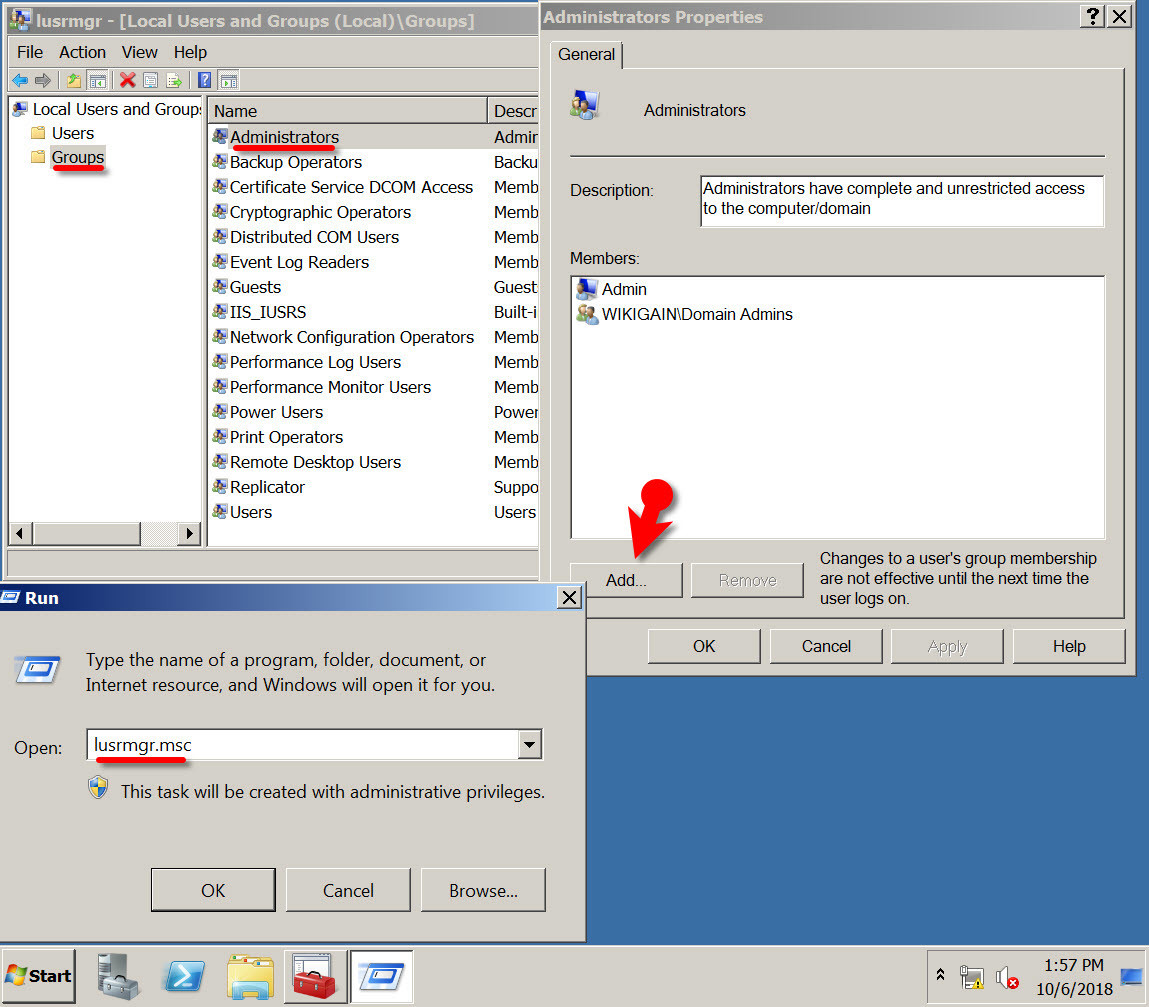1149x1007 pixels.
Task: Toggle Show/Hide Action Pane toolbar icon
Action: click(x=229, y=80)
